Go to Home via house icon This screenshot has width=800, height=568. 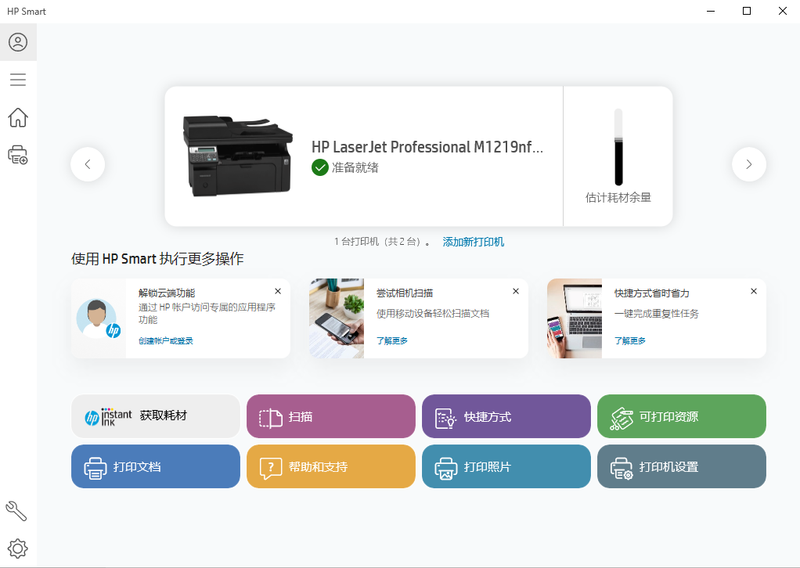coord(18,118)
